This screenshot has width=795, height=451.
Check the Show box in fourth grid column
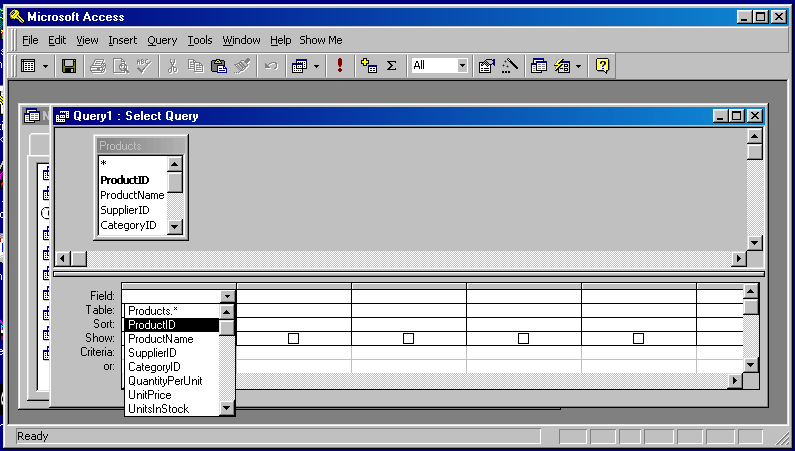(x=523, y=338)
